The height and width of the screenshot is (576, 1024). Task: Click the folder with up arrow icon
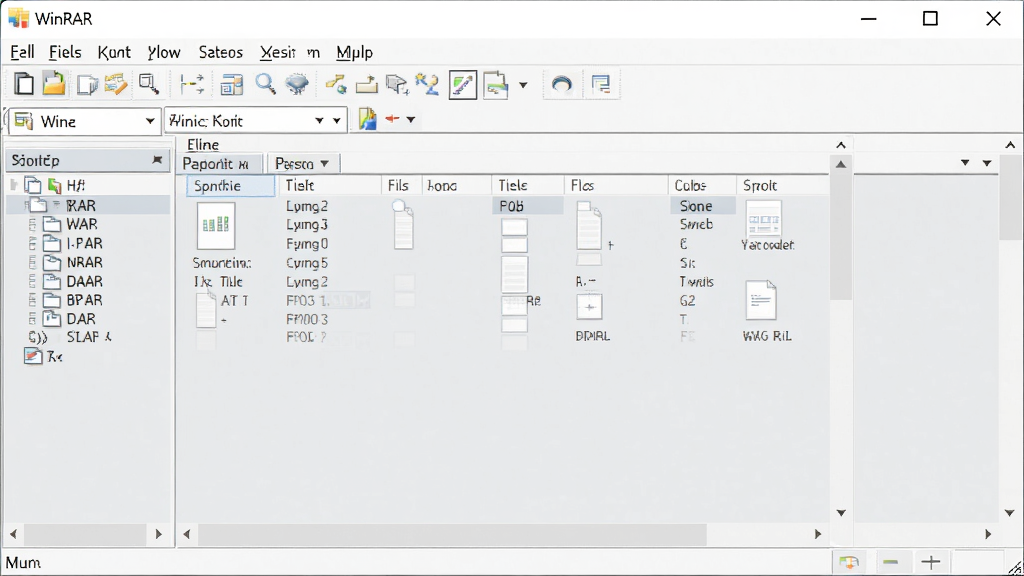pos(366,85)
